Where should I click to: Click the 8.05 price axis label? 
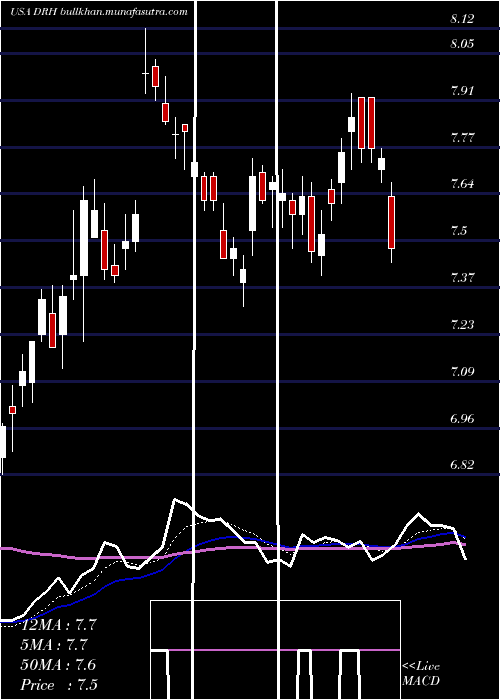tap(462, 44)
